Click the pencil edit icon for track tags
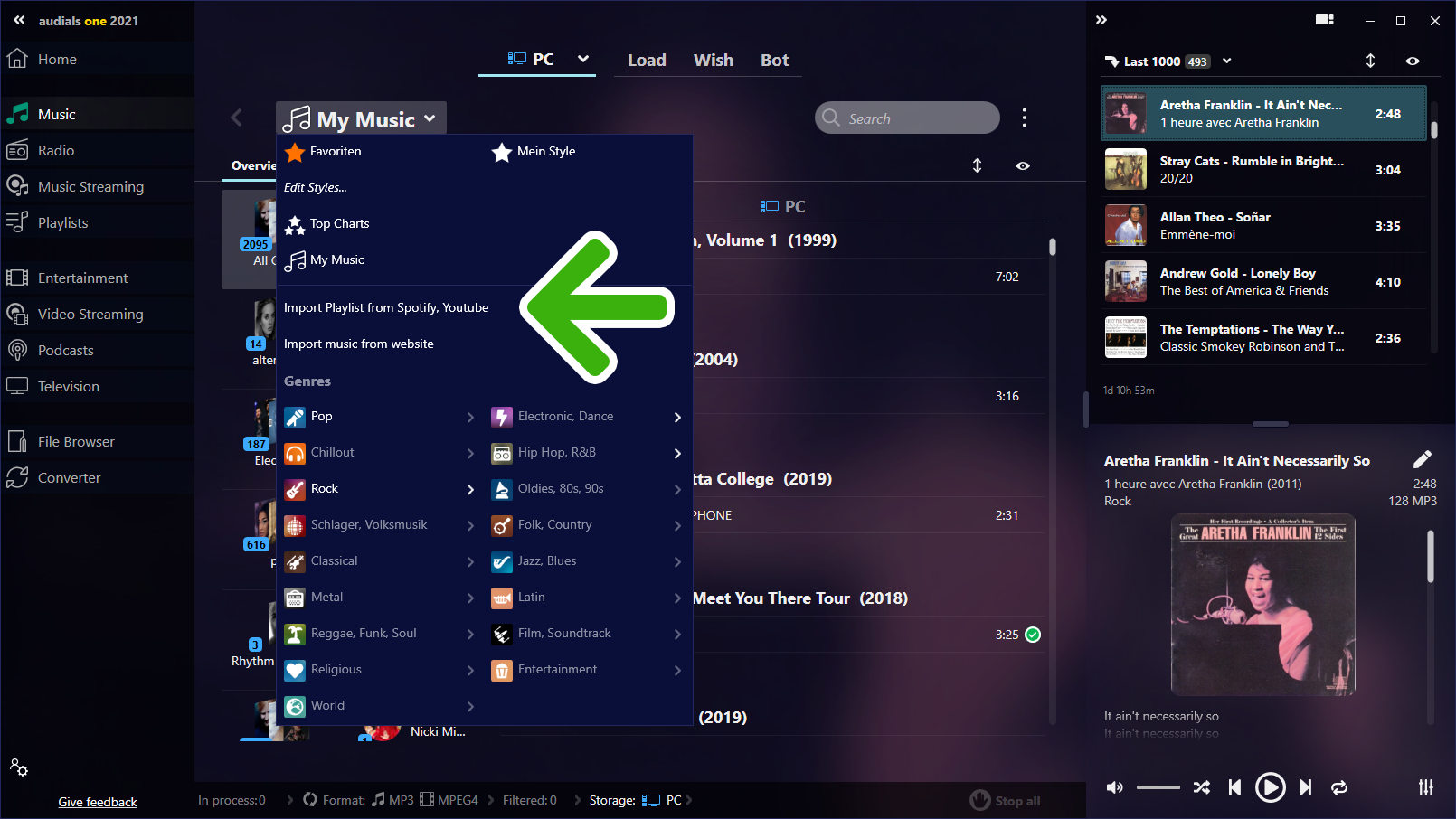The height and width of the screenshot is (819, 1456). pos(1422,459)
